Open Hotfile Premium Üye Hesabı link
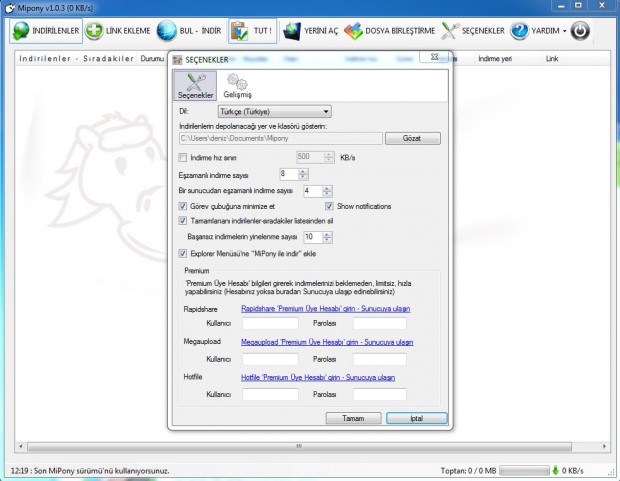620x481 pixels. click(318, 377)
